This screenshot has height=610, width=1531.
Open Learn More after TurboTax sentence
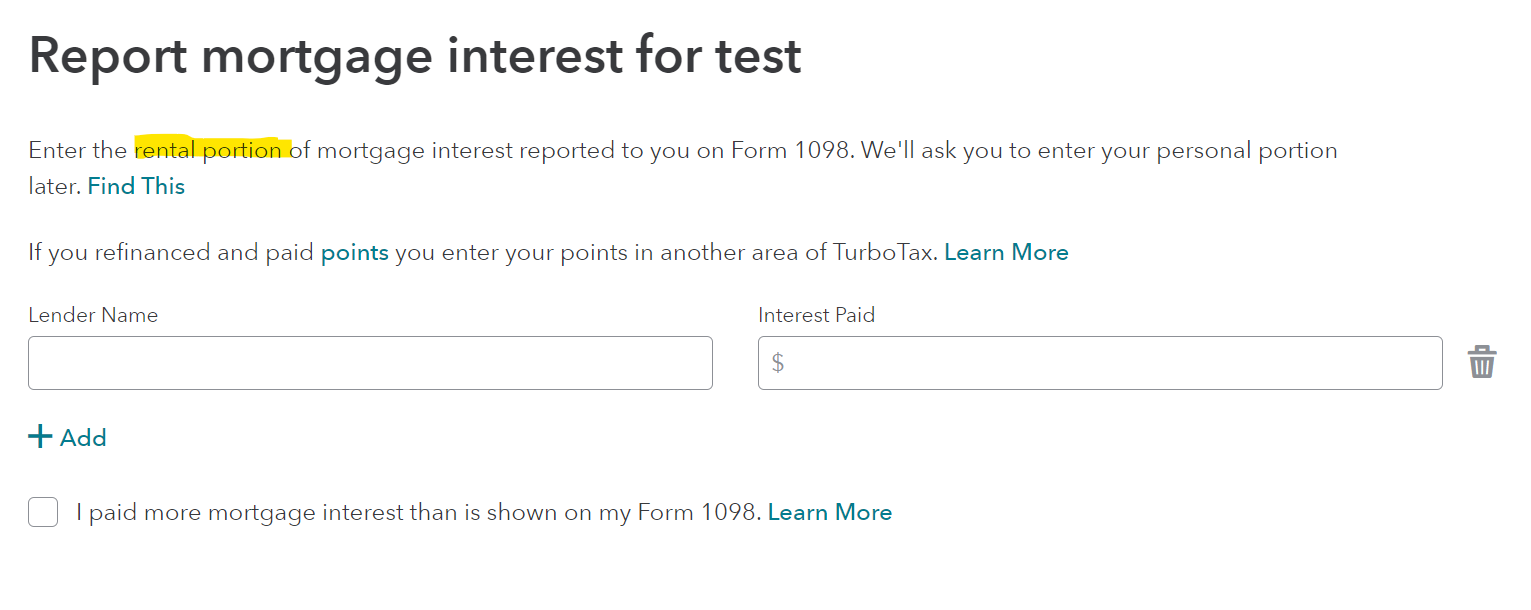(x=1006, y=252)
